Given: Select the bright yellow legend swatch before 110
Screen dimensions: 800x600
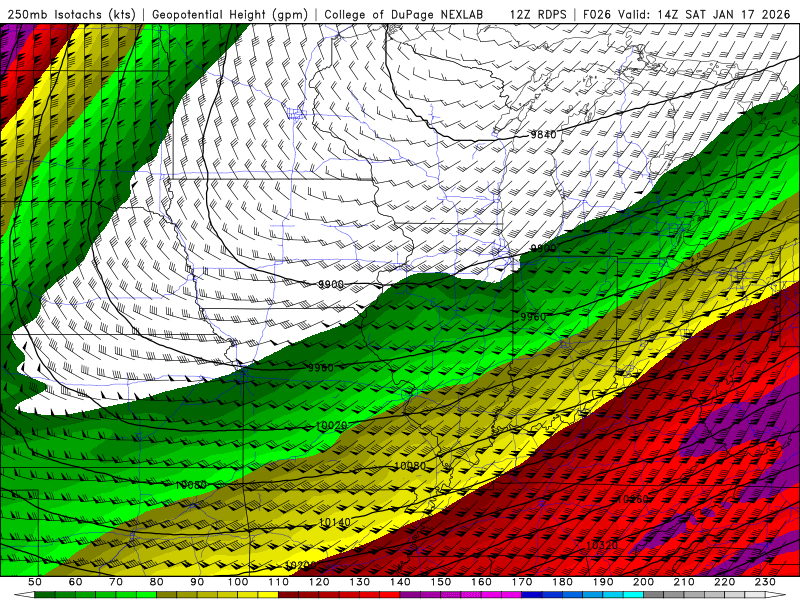Looking at the screenshot, I should [x=268, y=595].
